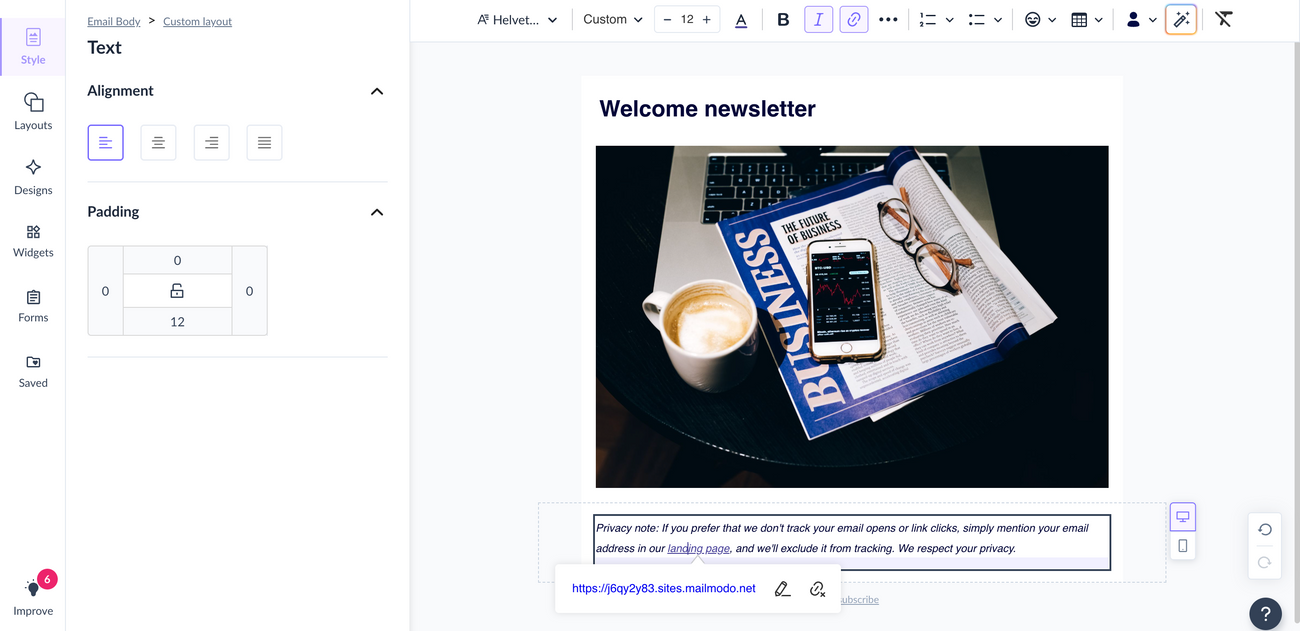Image resolution: width=1300 pixels, height=631 pixels.
Task: Insert personalization user attribute
Action: [1133, 20]
